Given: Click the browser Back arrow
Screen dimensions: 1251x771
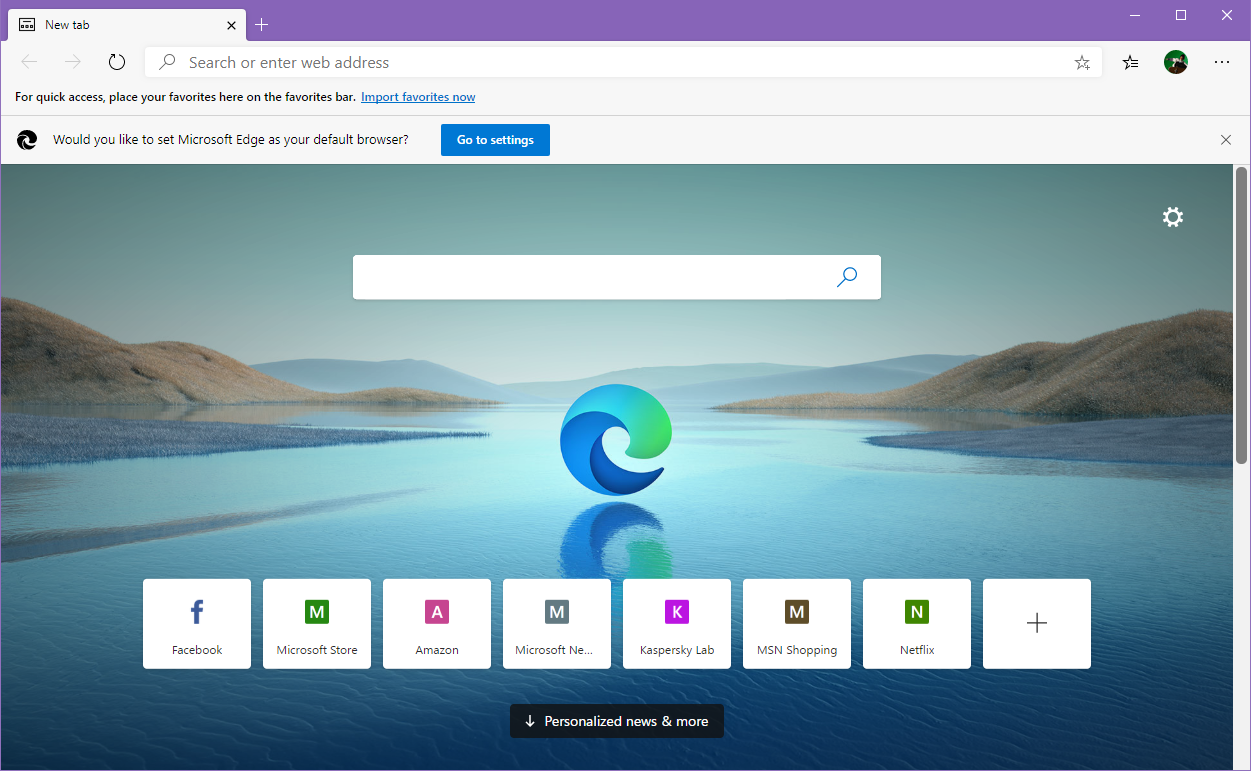Looking at the screenshot, I should [29, 62].
